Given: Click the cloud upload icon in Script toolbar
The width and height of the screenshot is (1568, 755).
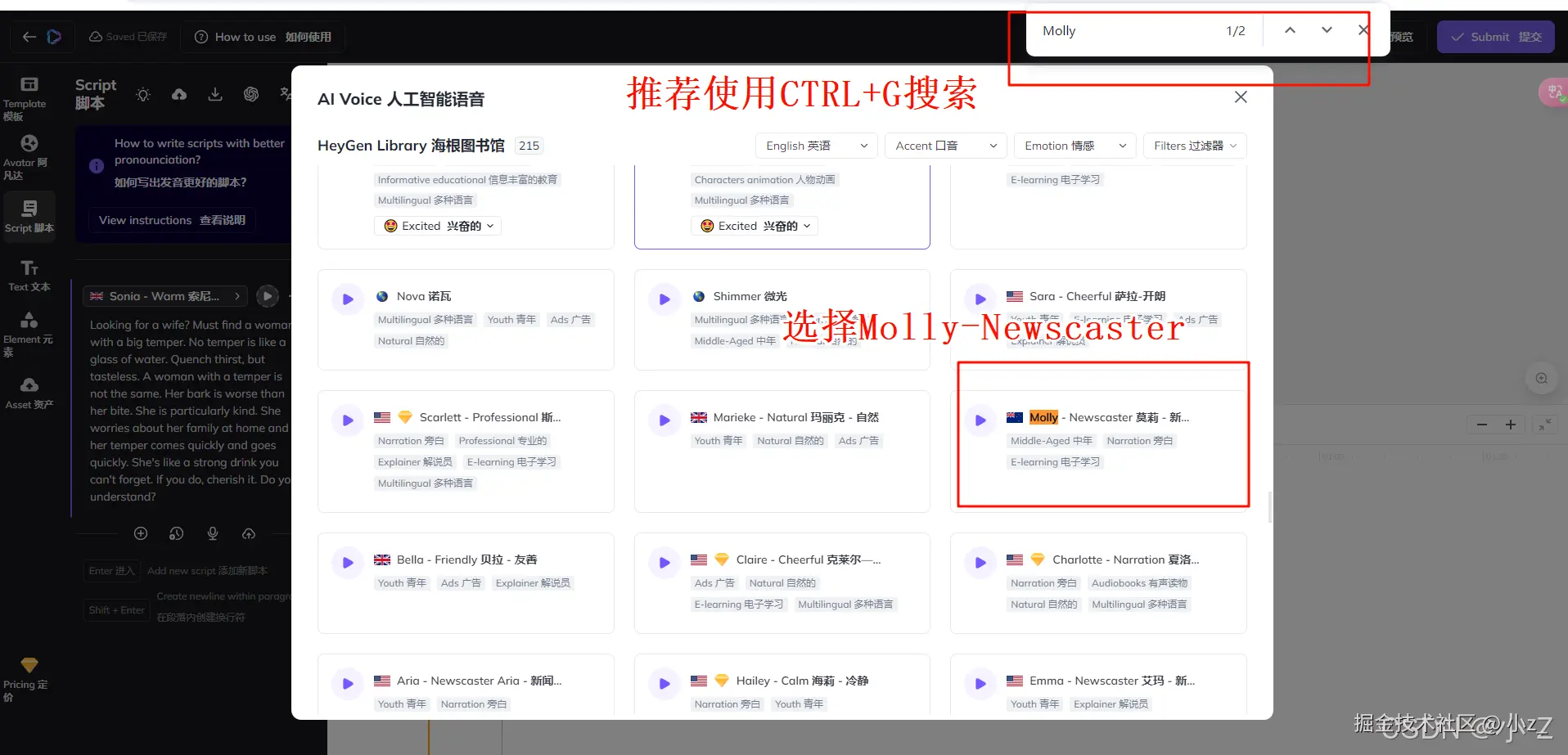Looking at the screenshot, I should (x=179, y=94).
